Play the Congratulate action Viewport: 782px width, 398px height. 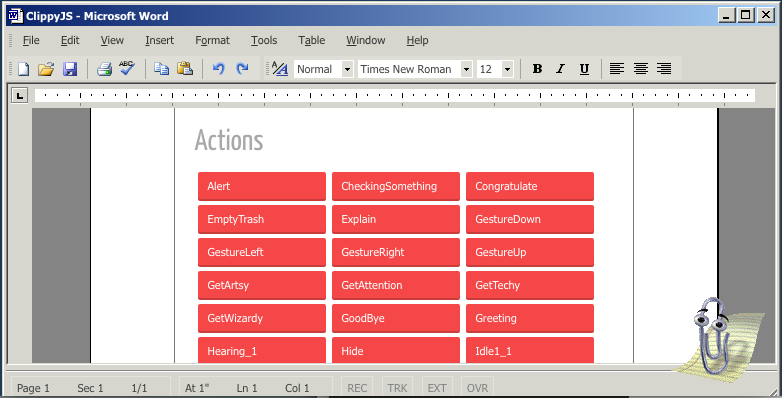(x=530, y=187)
